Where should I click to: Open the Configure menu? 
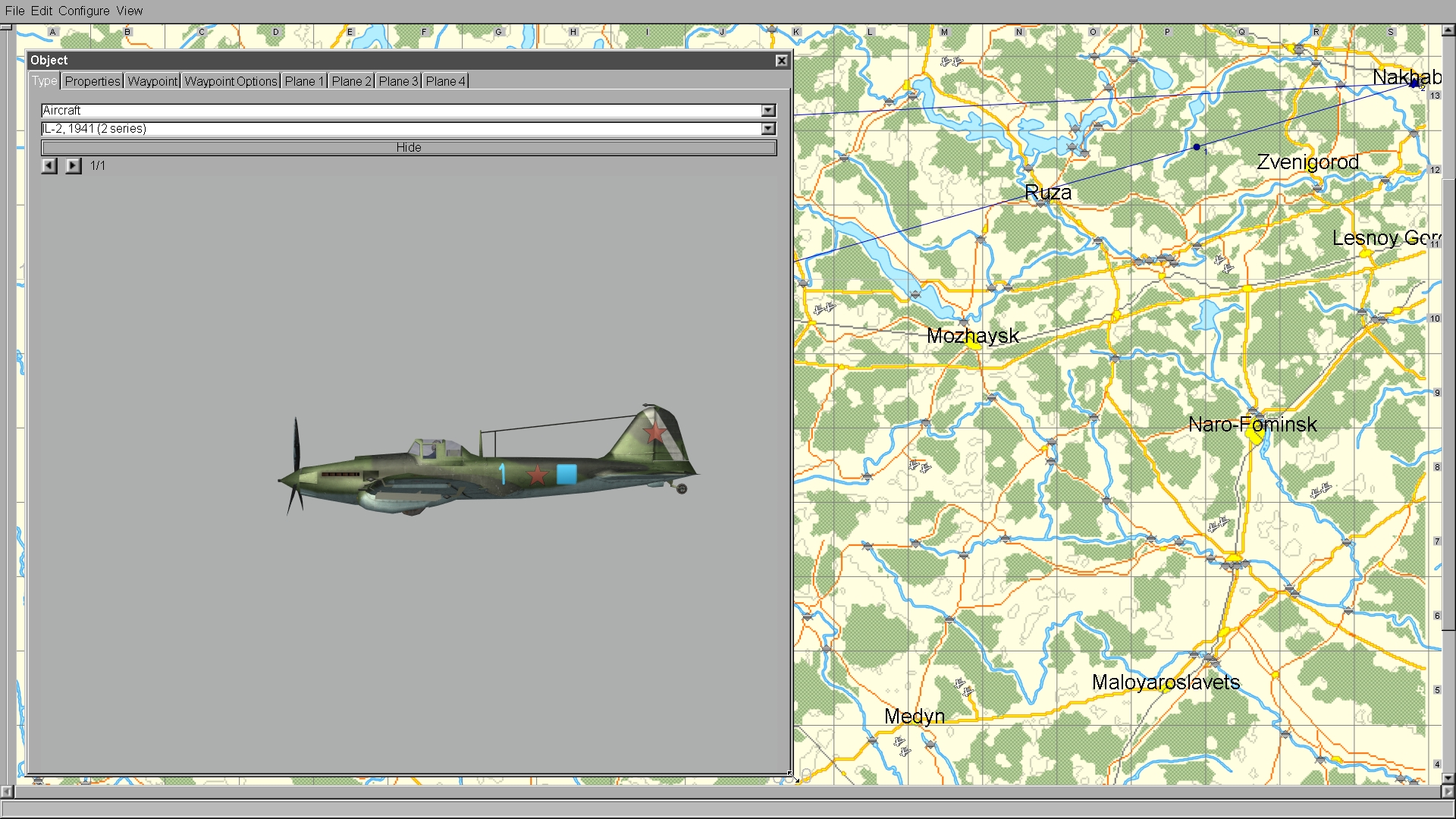[x=83, y=11]
